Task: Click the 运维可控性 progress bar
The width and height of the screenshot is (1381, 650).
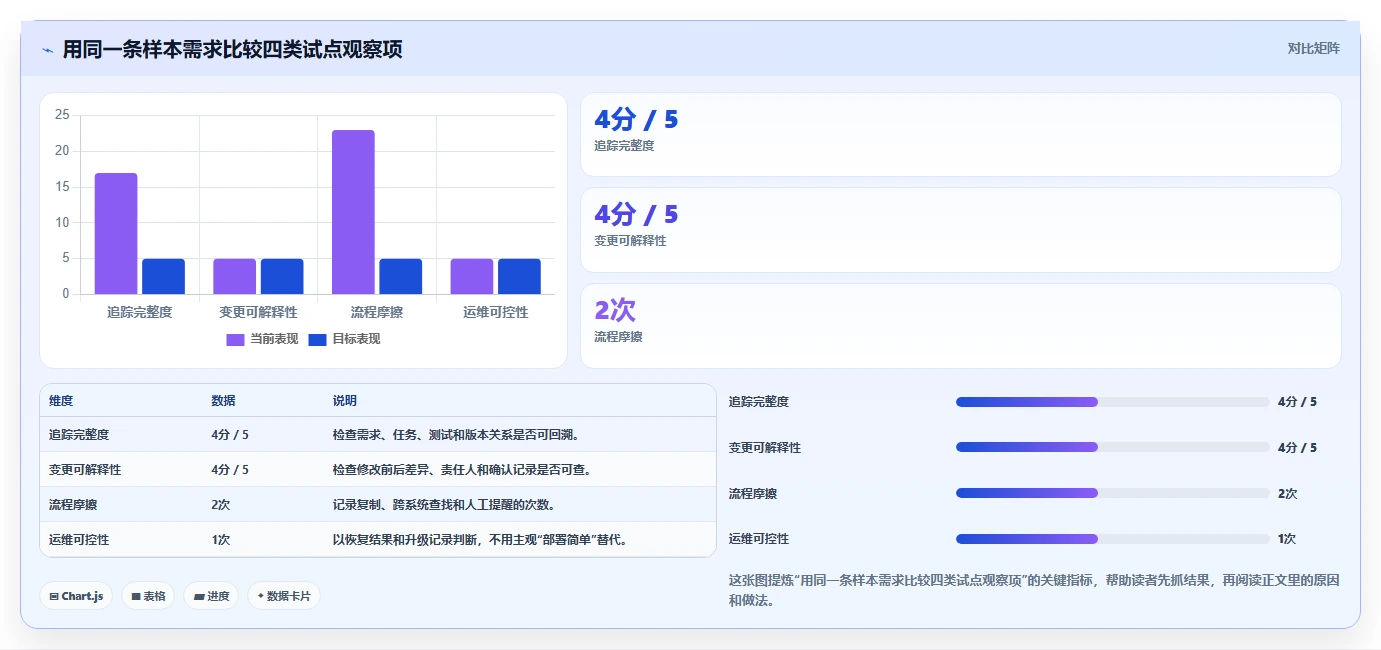Action: click(x=1112, y=539)
